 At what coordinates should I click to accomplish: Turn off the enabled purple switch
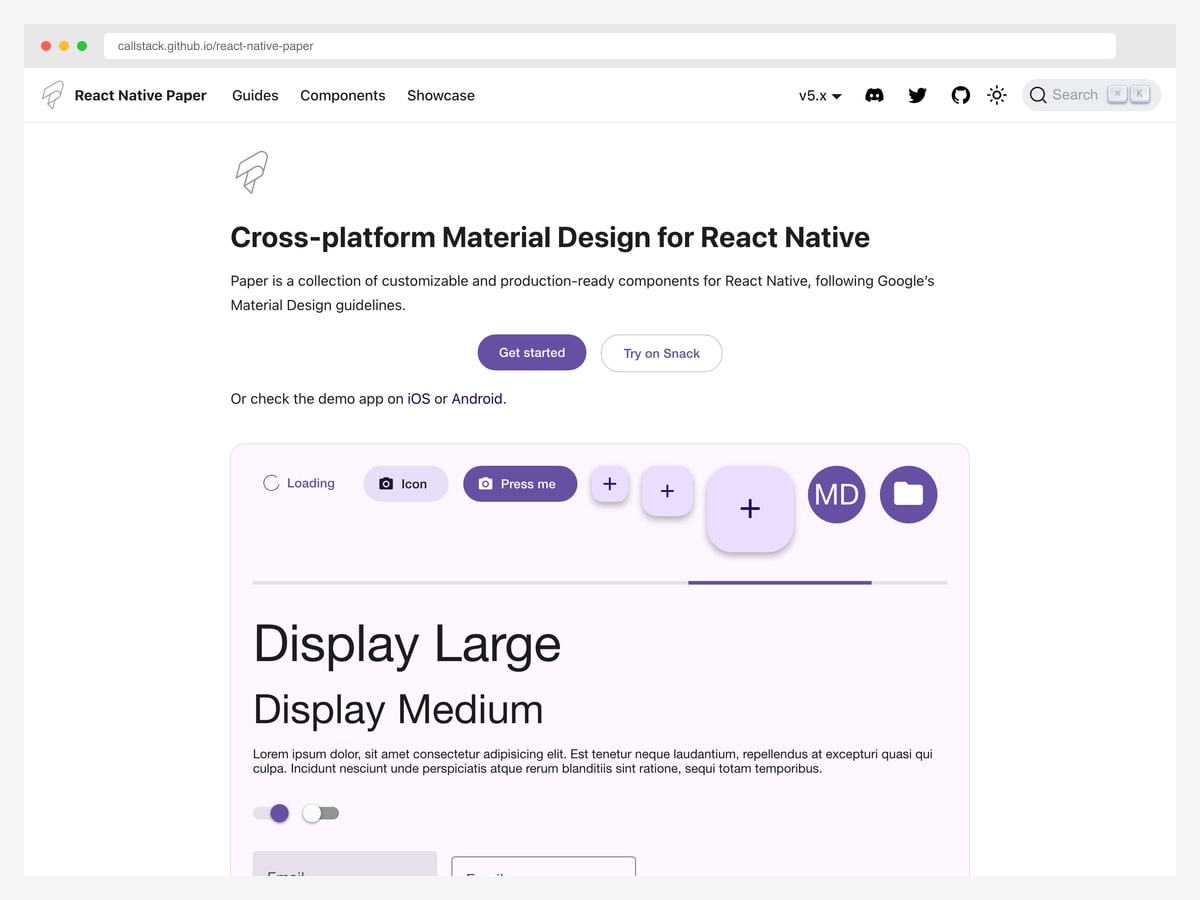[x=271, y=813]
